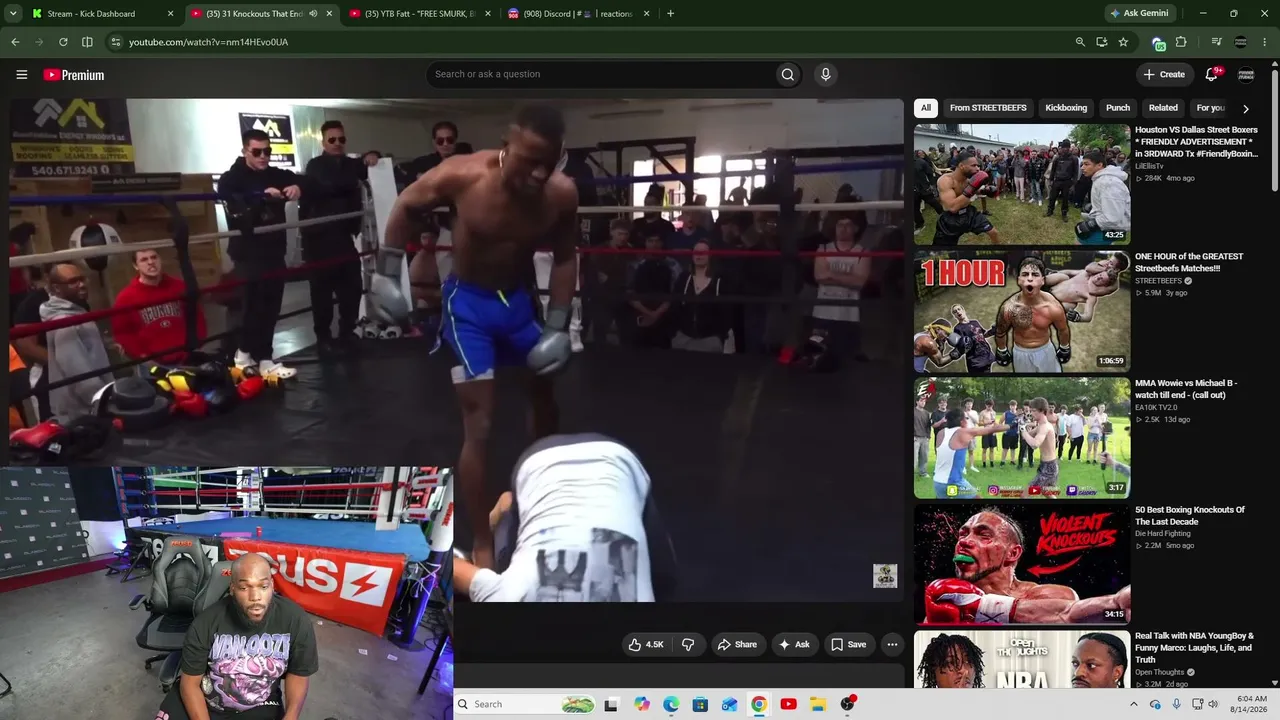Save the video to a playlist
The image size is (1280, 720).
849,645
